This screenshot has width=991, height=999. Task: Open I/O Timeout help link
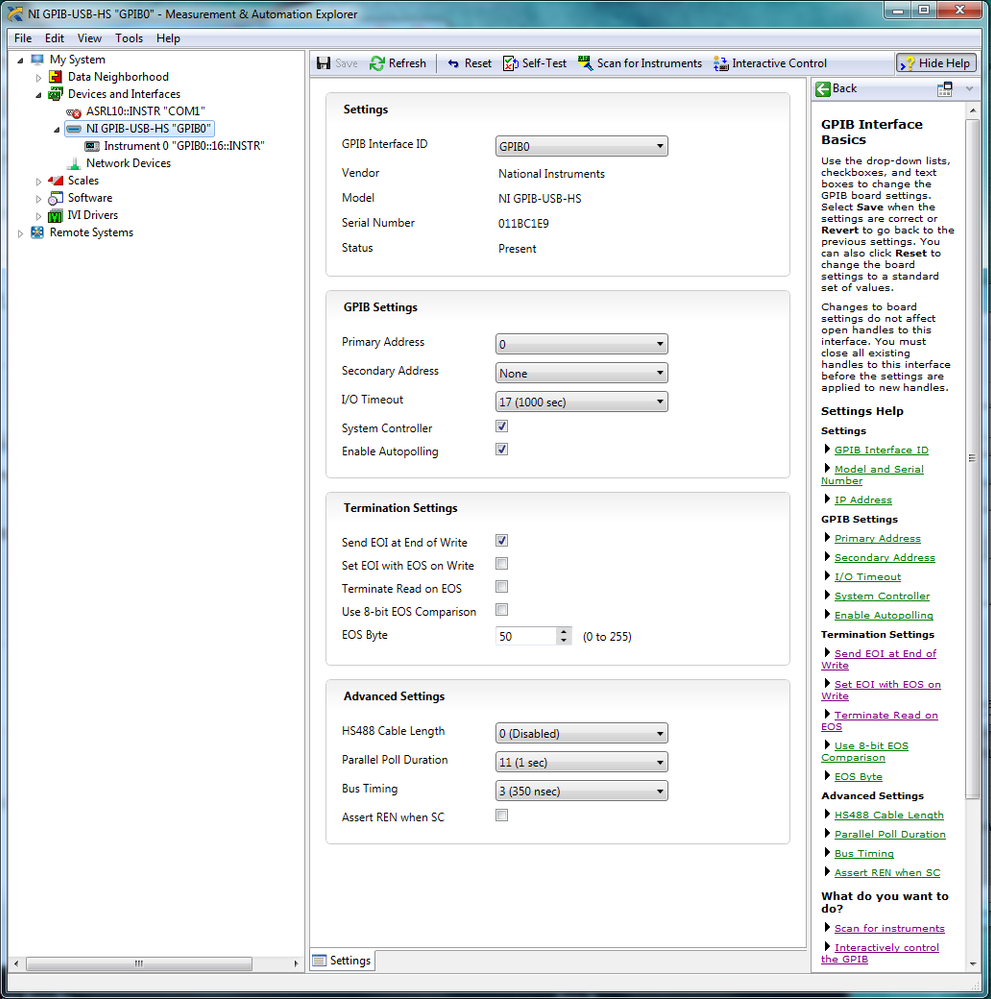click(x=867, y=577)
